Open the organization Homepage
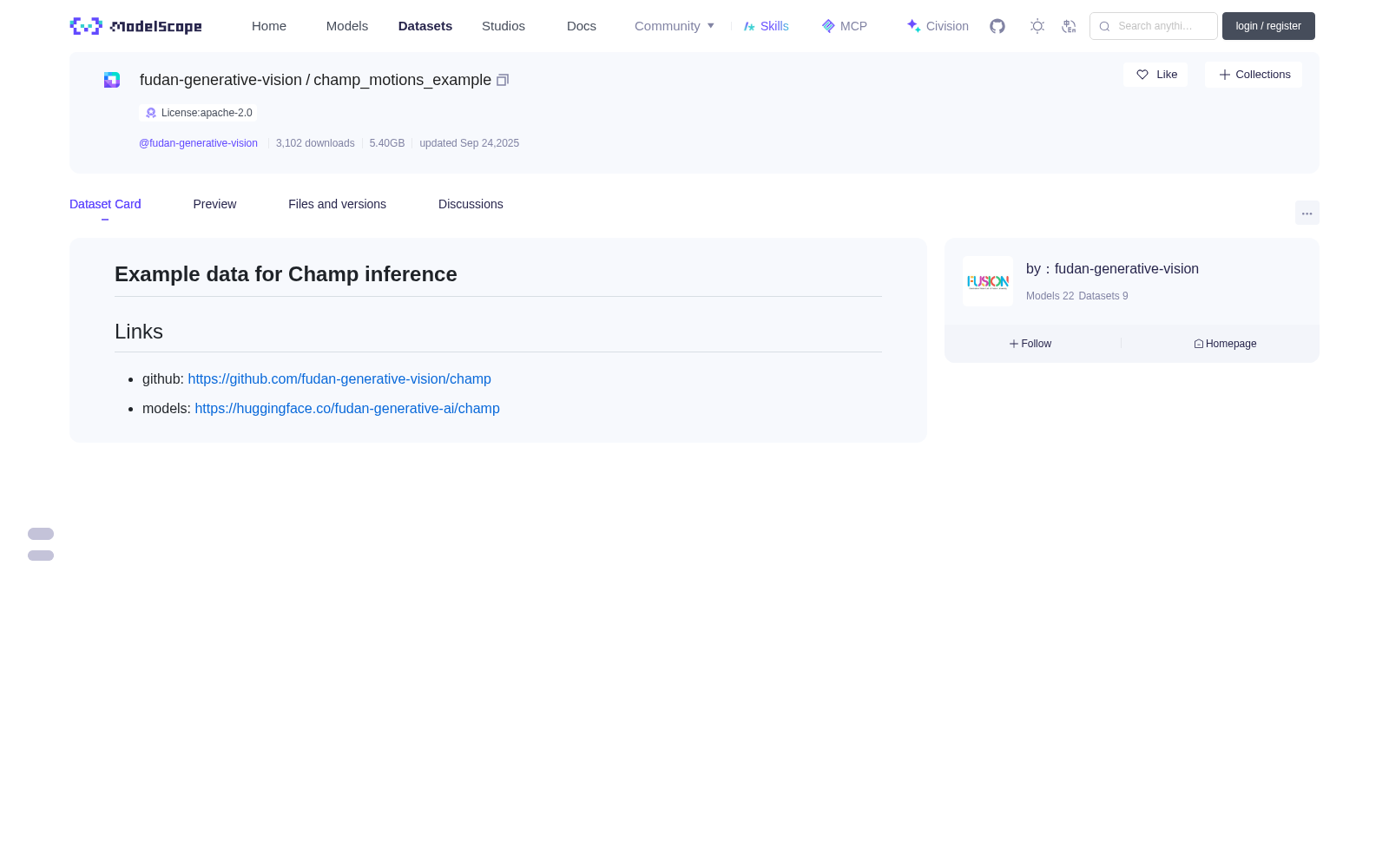The image size is (1389, 868). point(1225,344)
